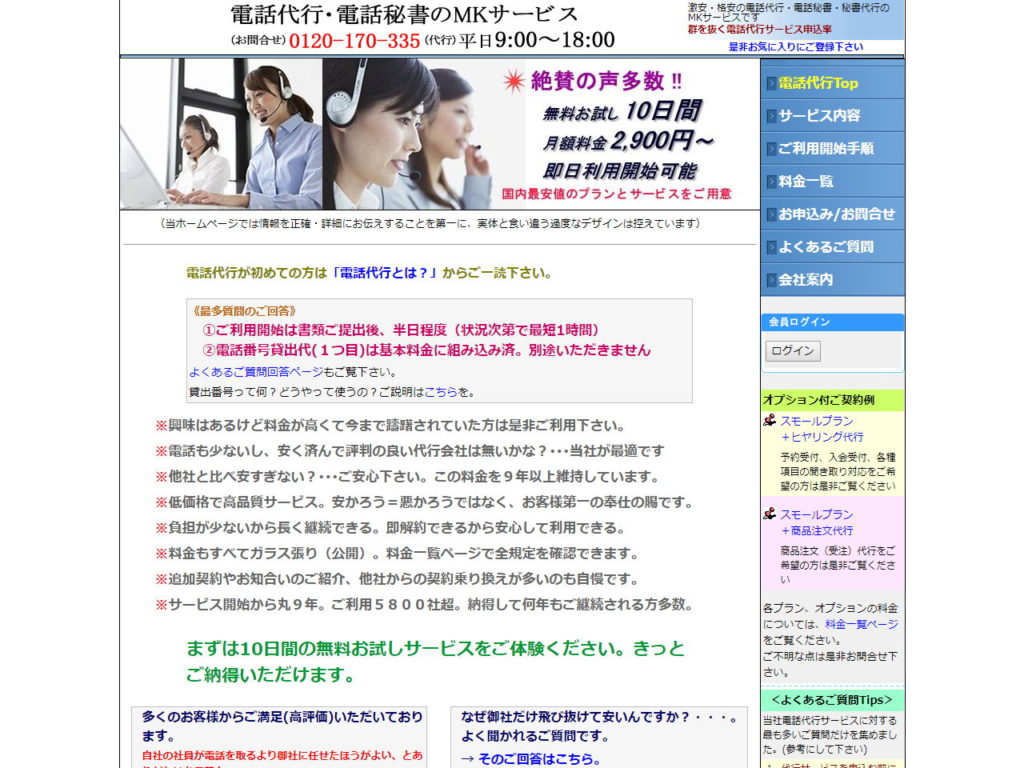
Task: Open the ご利用開始手順 menu item
Action: [x=826, y=149]
